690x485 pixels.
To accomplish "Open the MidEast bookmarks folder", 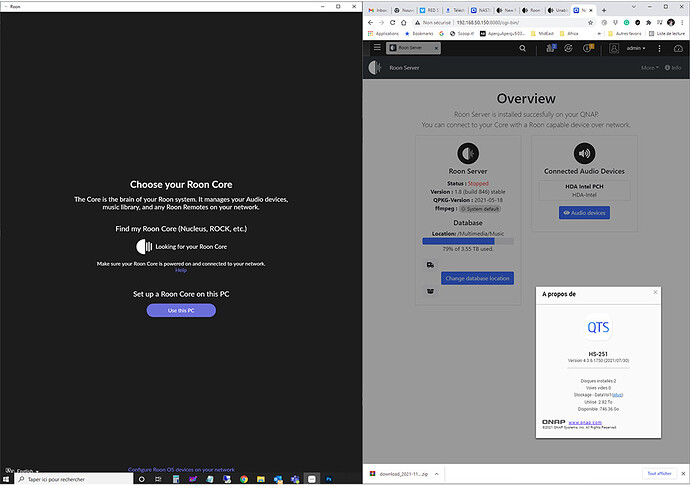I will coord(542,33).
